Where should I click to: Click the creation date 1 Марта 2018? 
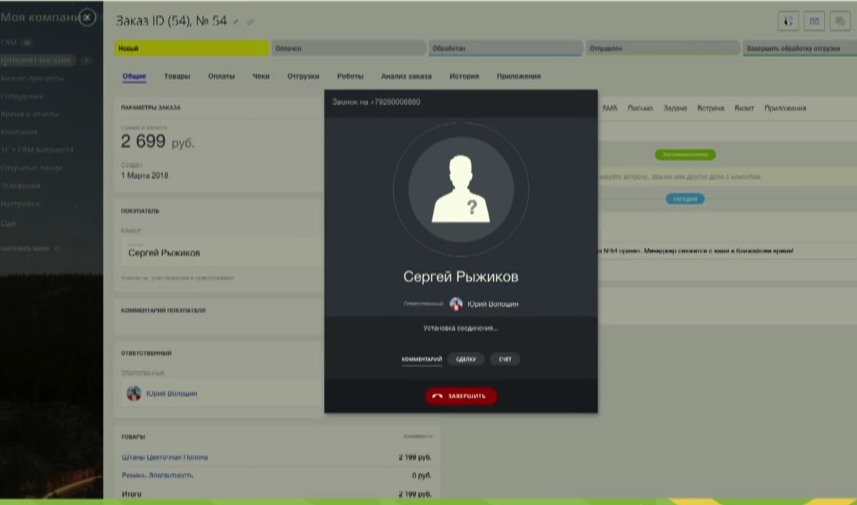(x=144, y=175)
